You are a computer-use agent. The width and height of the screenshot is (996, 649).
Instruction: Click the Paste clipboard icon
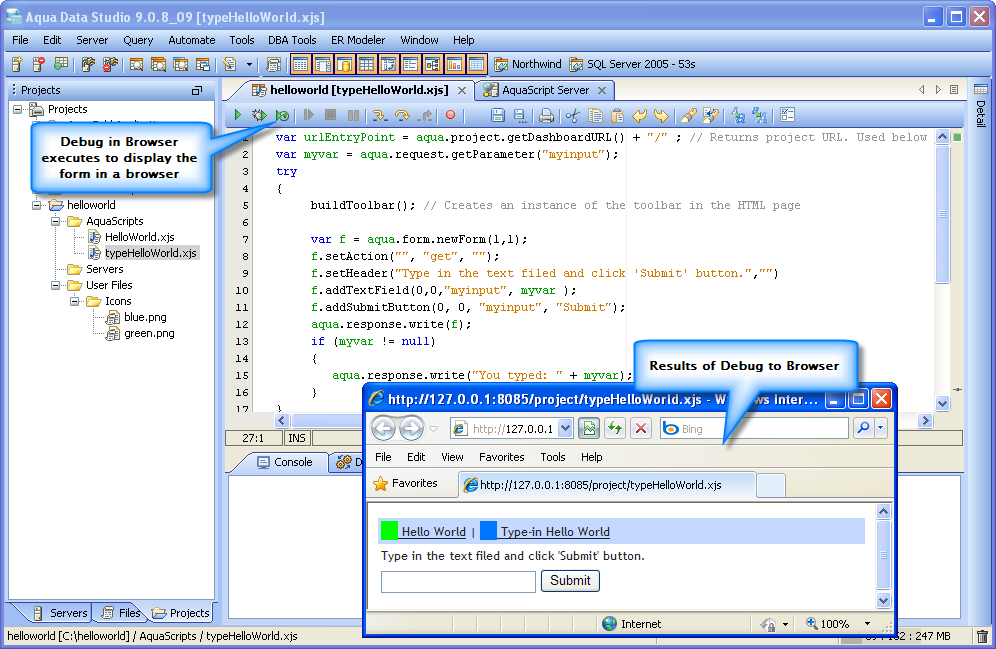(617, 115)
